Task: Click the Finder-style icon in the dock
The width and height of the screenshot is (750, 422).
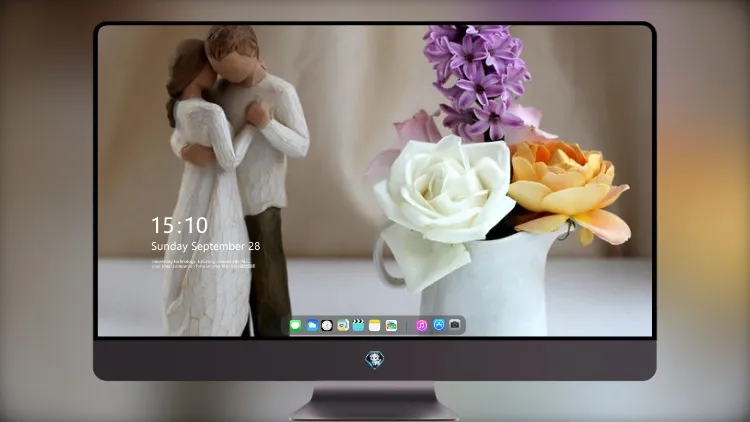Action: click(x=343, y=325)
